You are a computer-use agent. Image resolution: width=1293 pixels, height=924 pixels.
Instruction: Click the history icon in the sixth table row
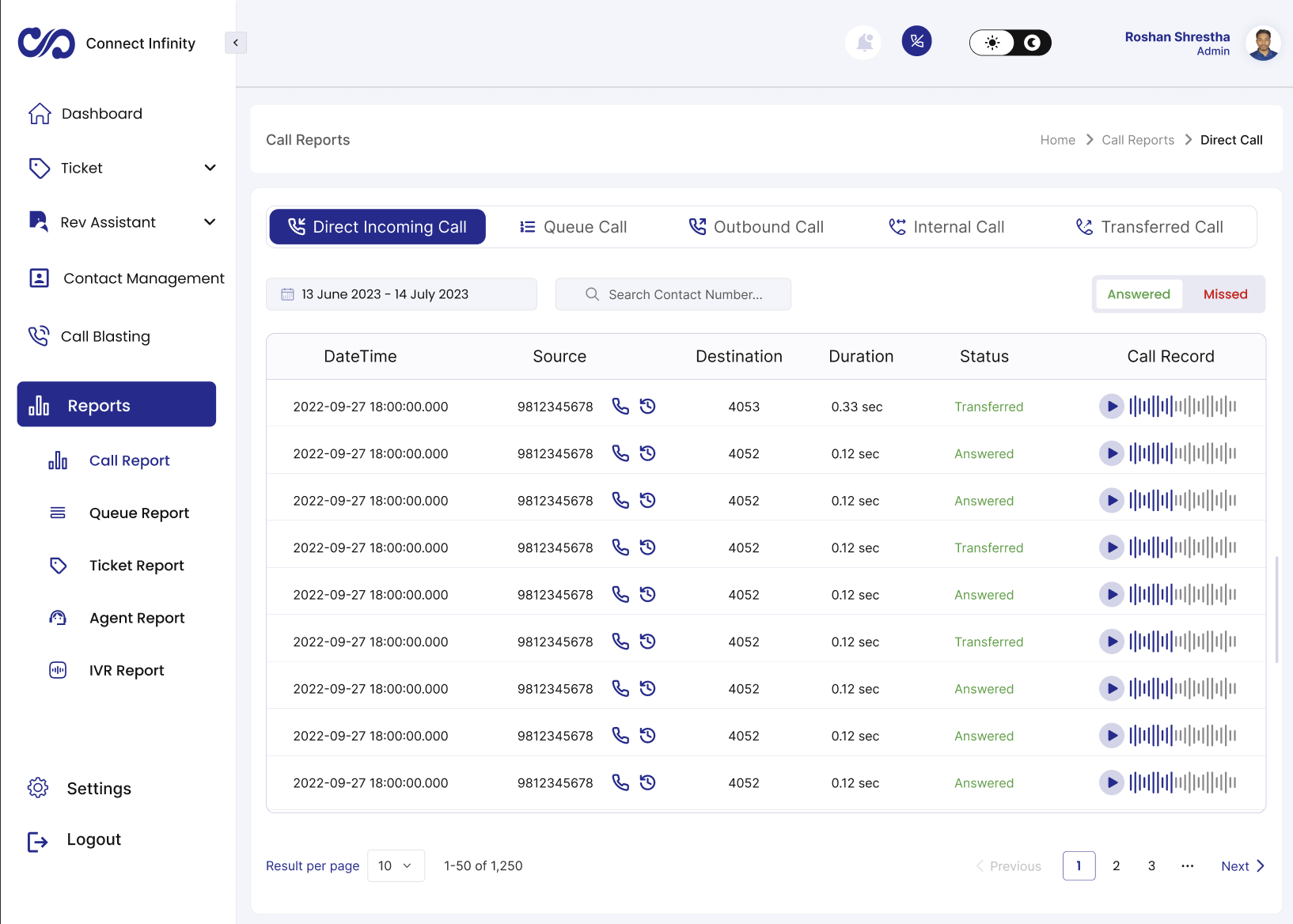[647, 642]
